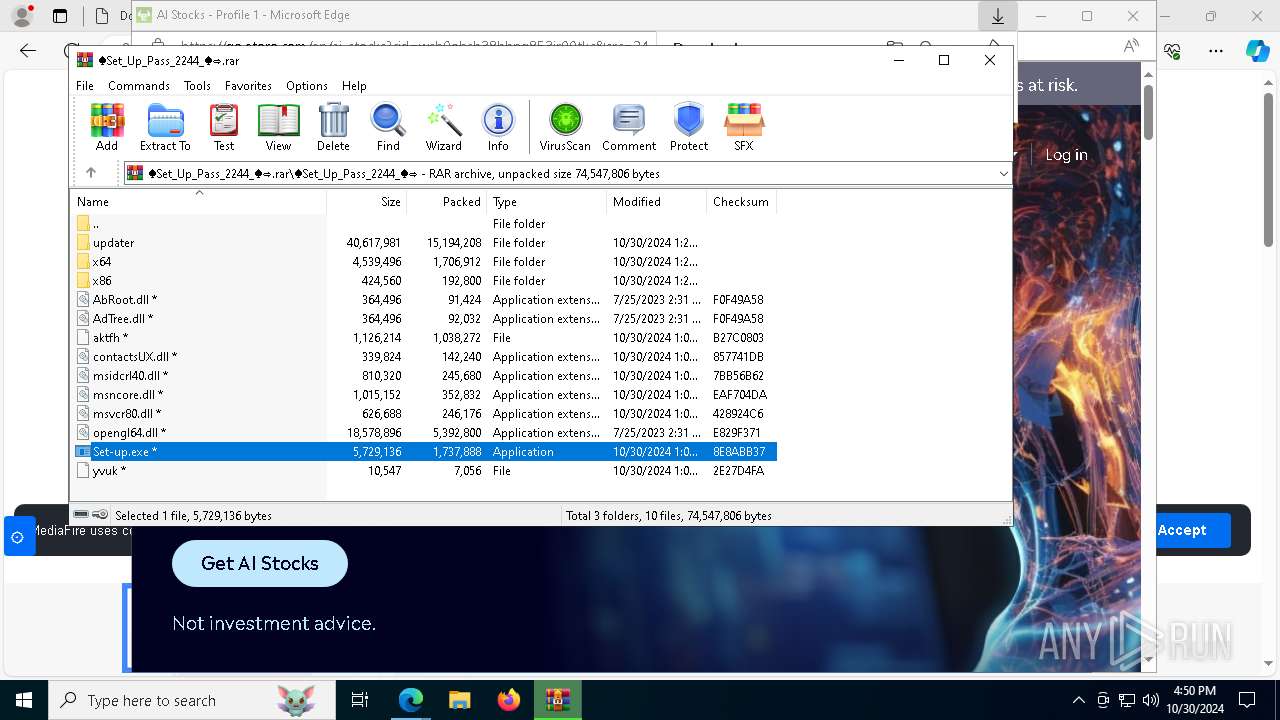
Task: Sort by Size column header
Action: 367,202
